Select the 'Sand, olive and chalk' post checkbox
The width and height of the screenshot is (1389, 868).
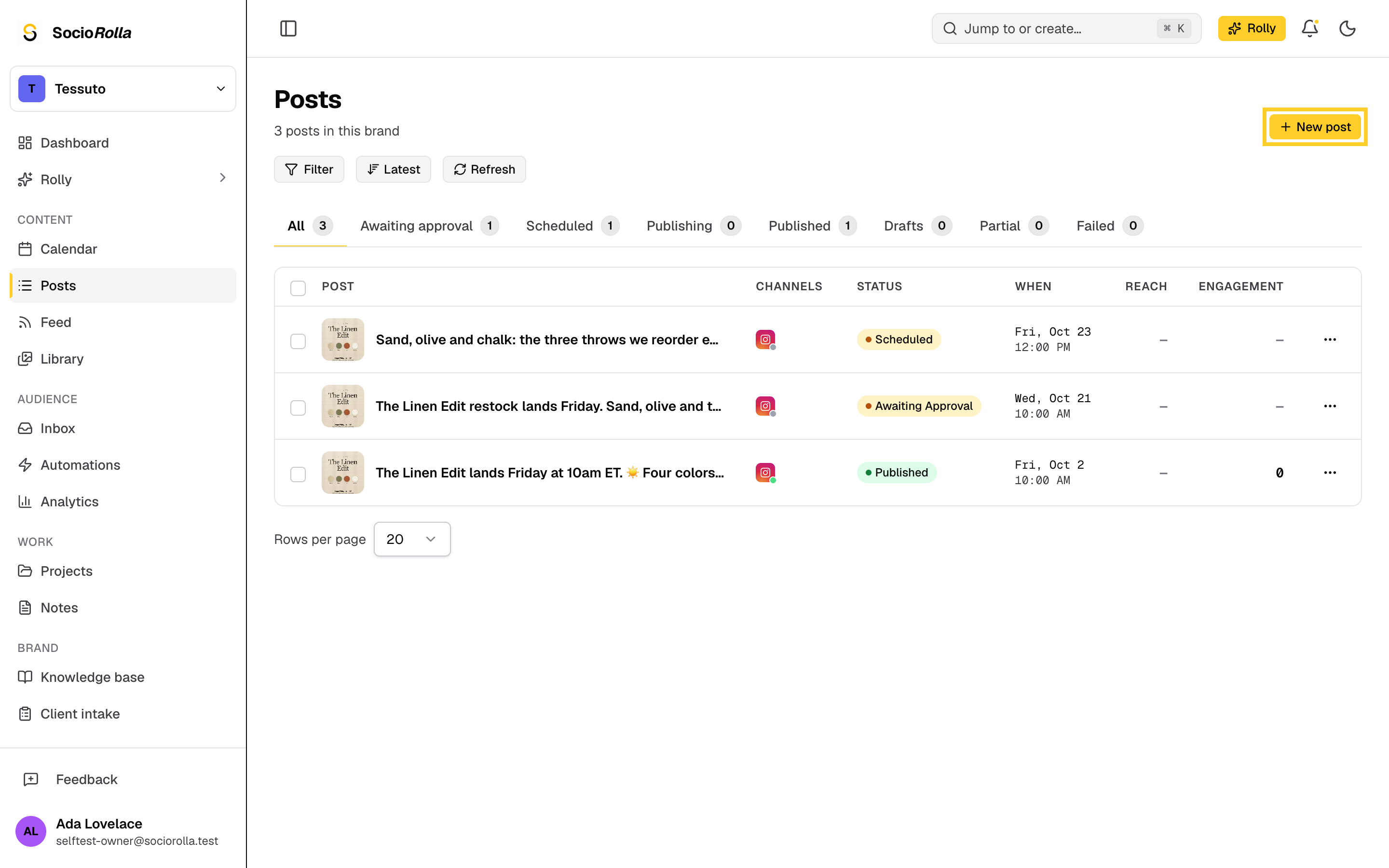tap(298, 341)
